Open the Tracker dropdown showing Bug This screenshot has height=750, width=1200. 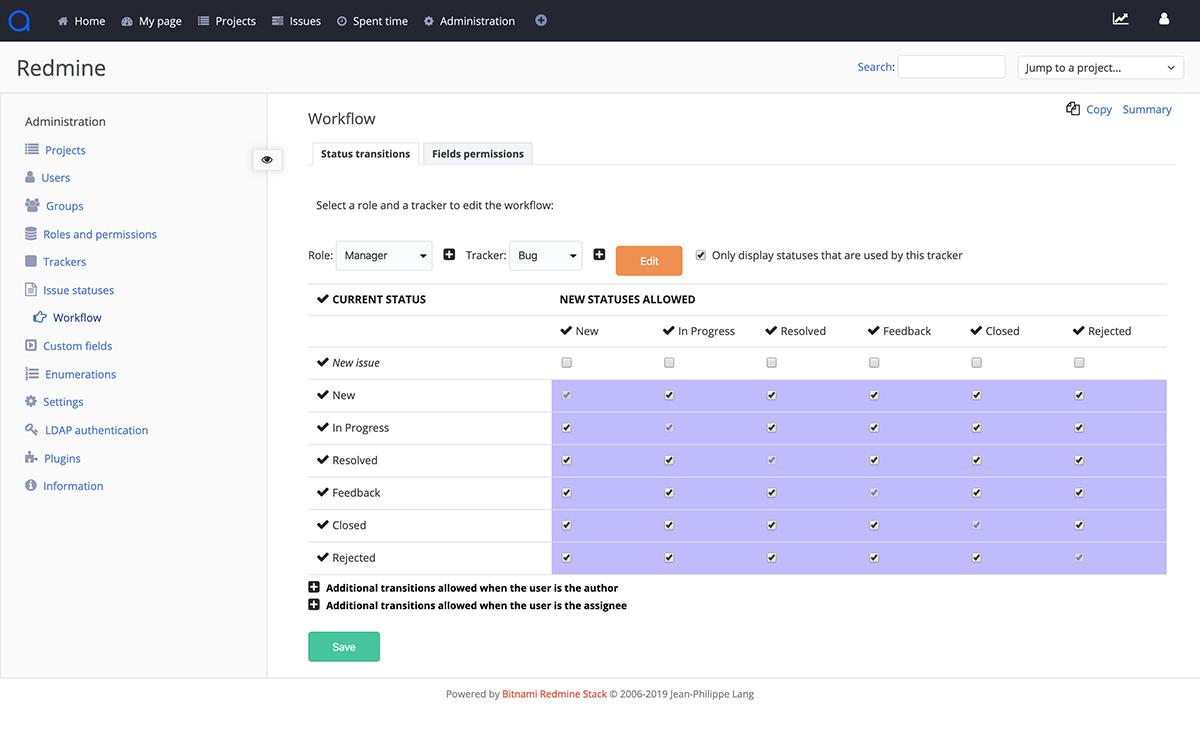tap(546, 255)
